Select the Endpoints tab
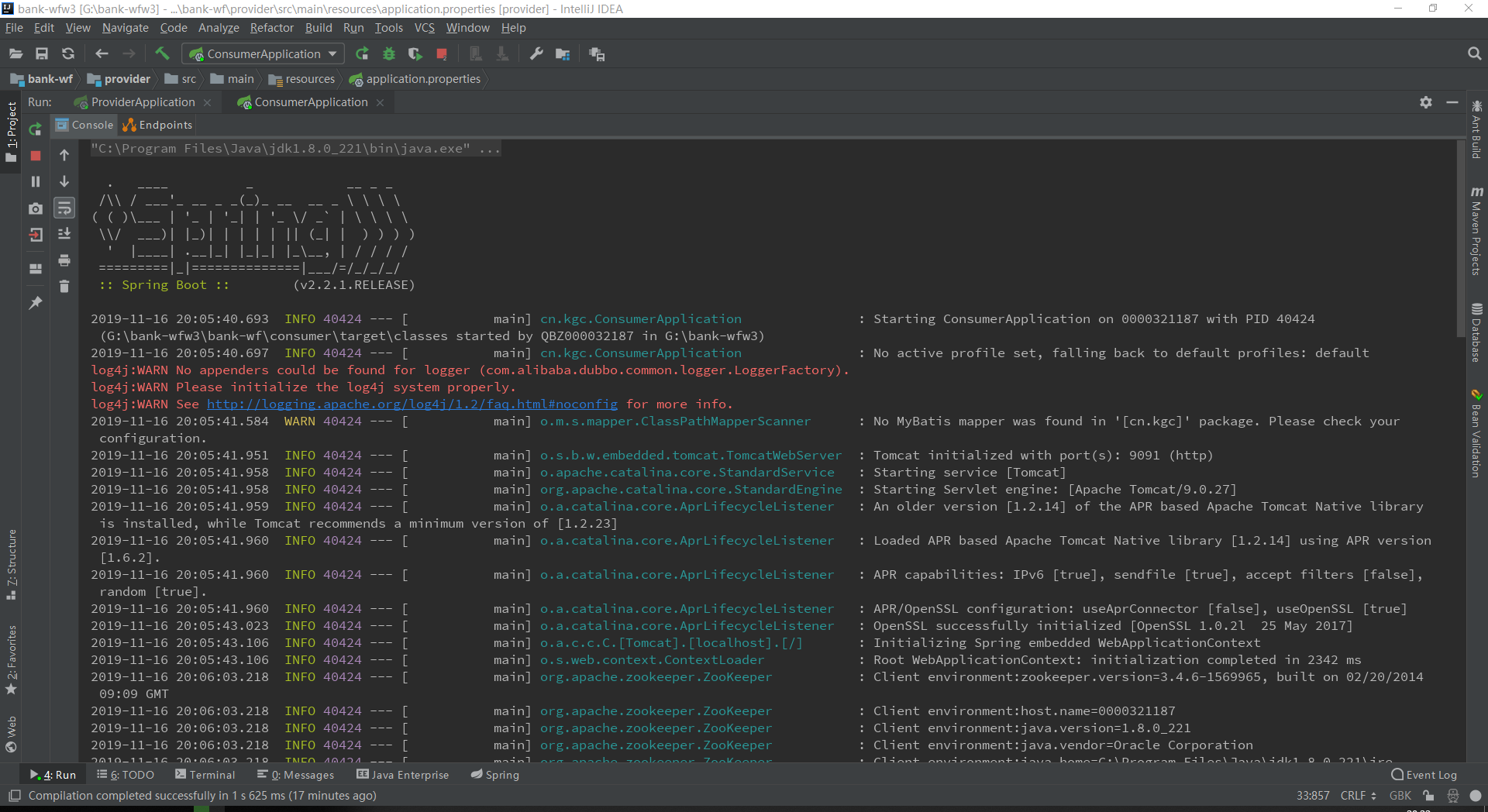 [x=157, y=125]
